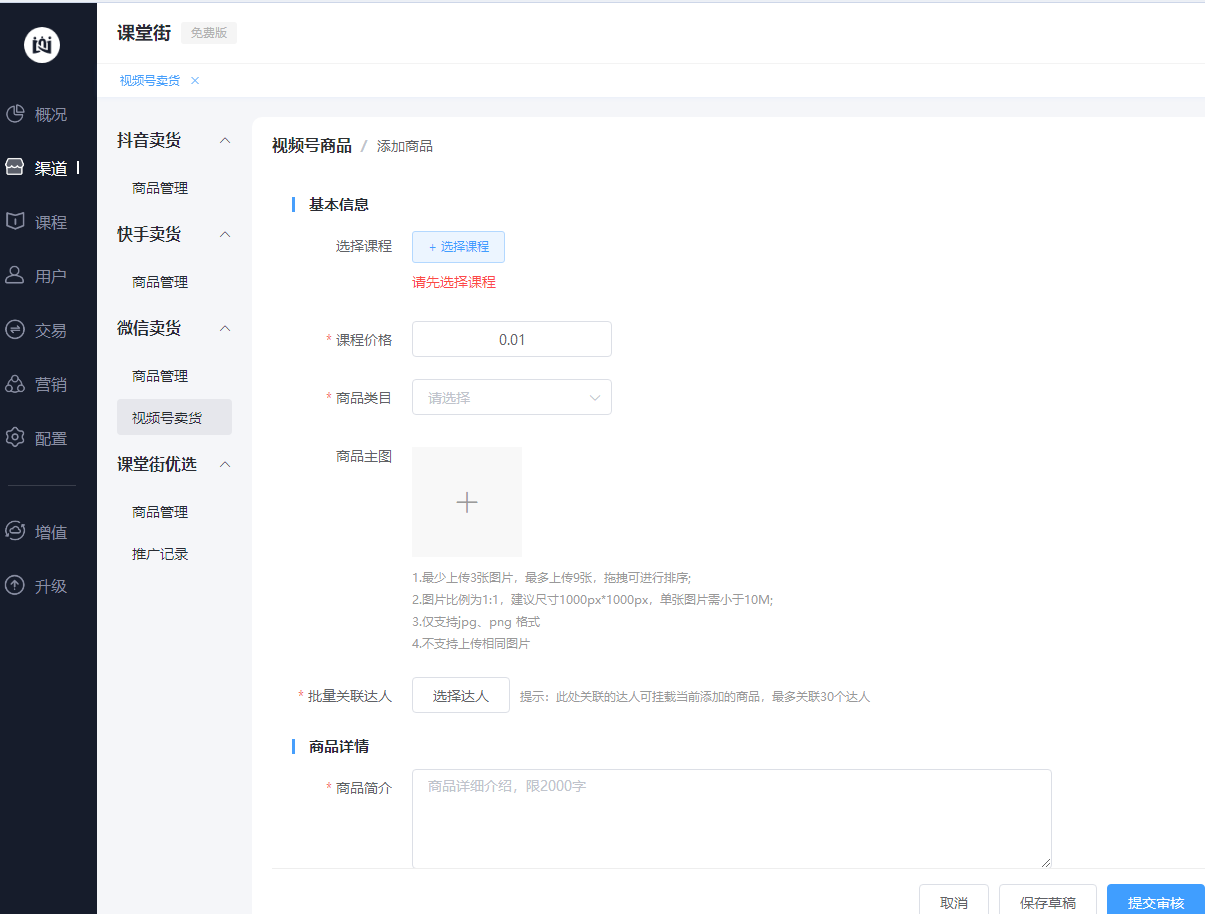The width and height of the screenshot is (1205, 914).
Task: Click the 用户 person icon
Action: 15,276
